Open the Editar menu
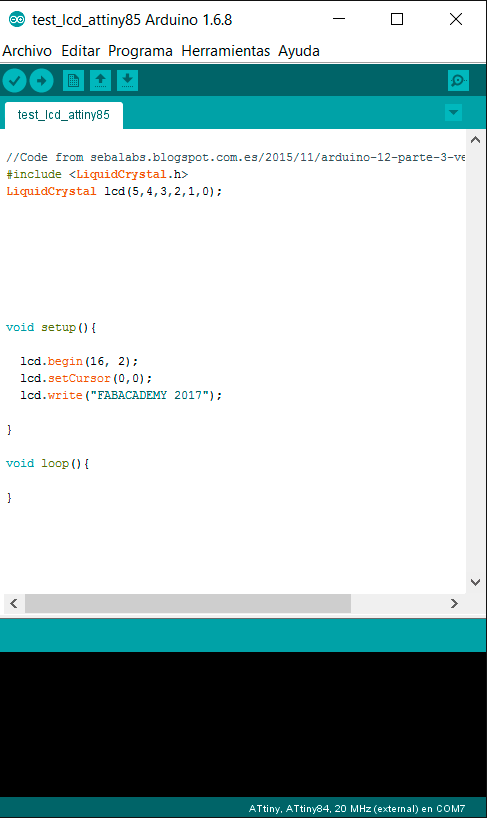Image resolution: width=487 pixels, height=818 pixels. pos(80,51)
